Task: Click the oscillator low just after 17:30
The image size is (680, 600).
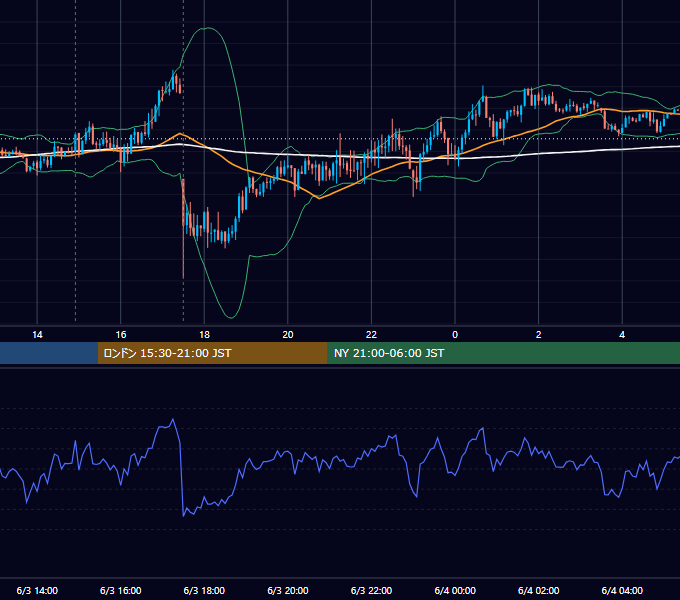Action: pos(184,515)
